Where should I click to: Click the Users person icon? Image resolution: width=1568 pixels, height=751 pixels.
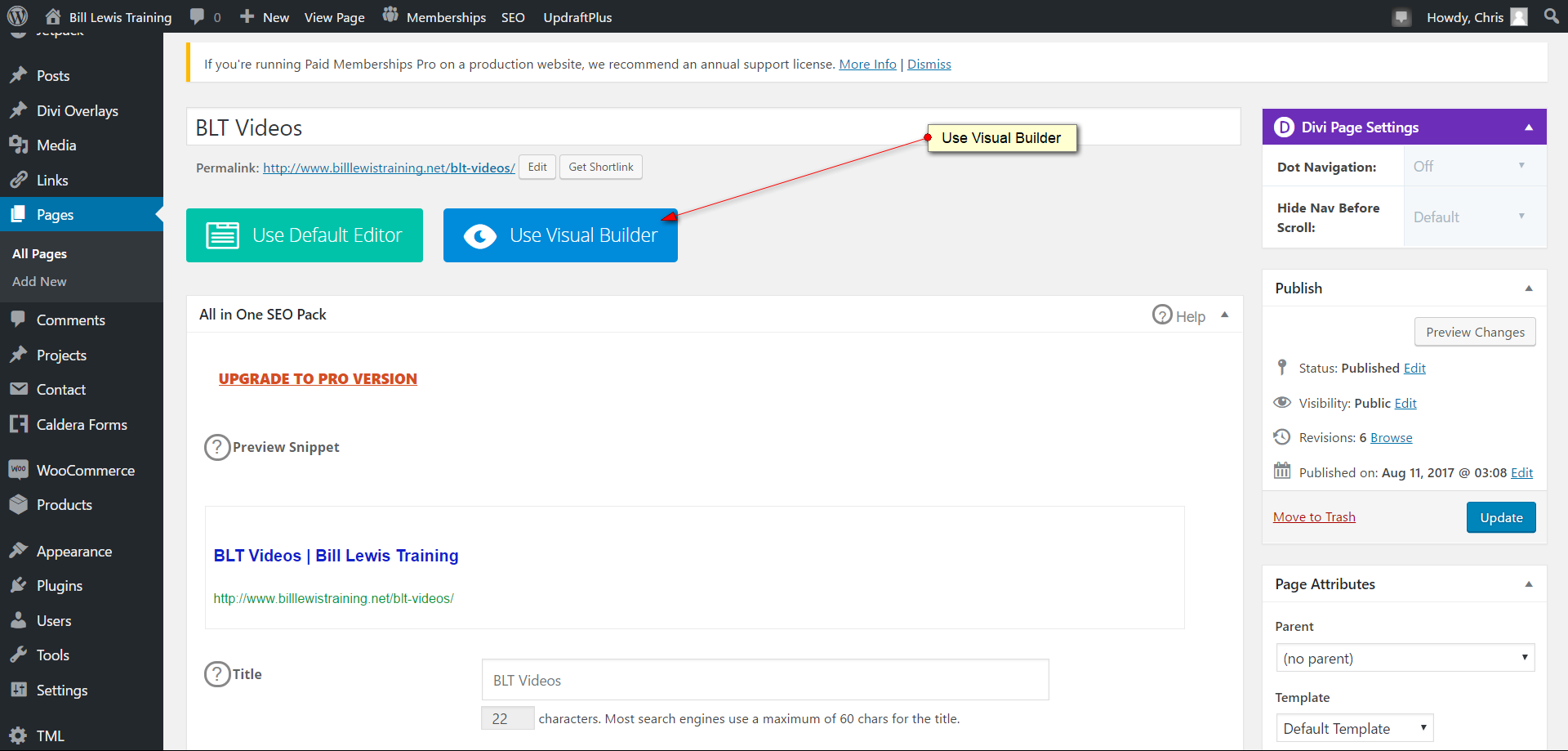(x=19, y=620)
